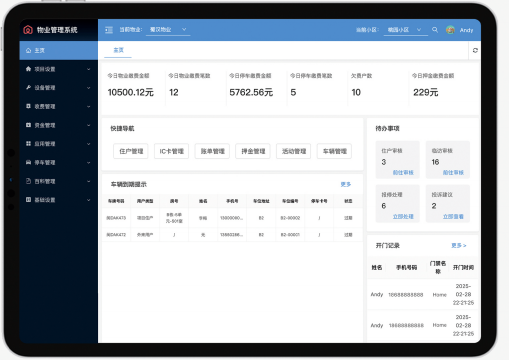Image resolution: width=509 pixels, height=360 pixels.
Task: Click the search magnifier icon
Action: (x=435, y=30)
